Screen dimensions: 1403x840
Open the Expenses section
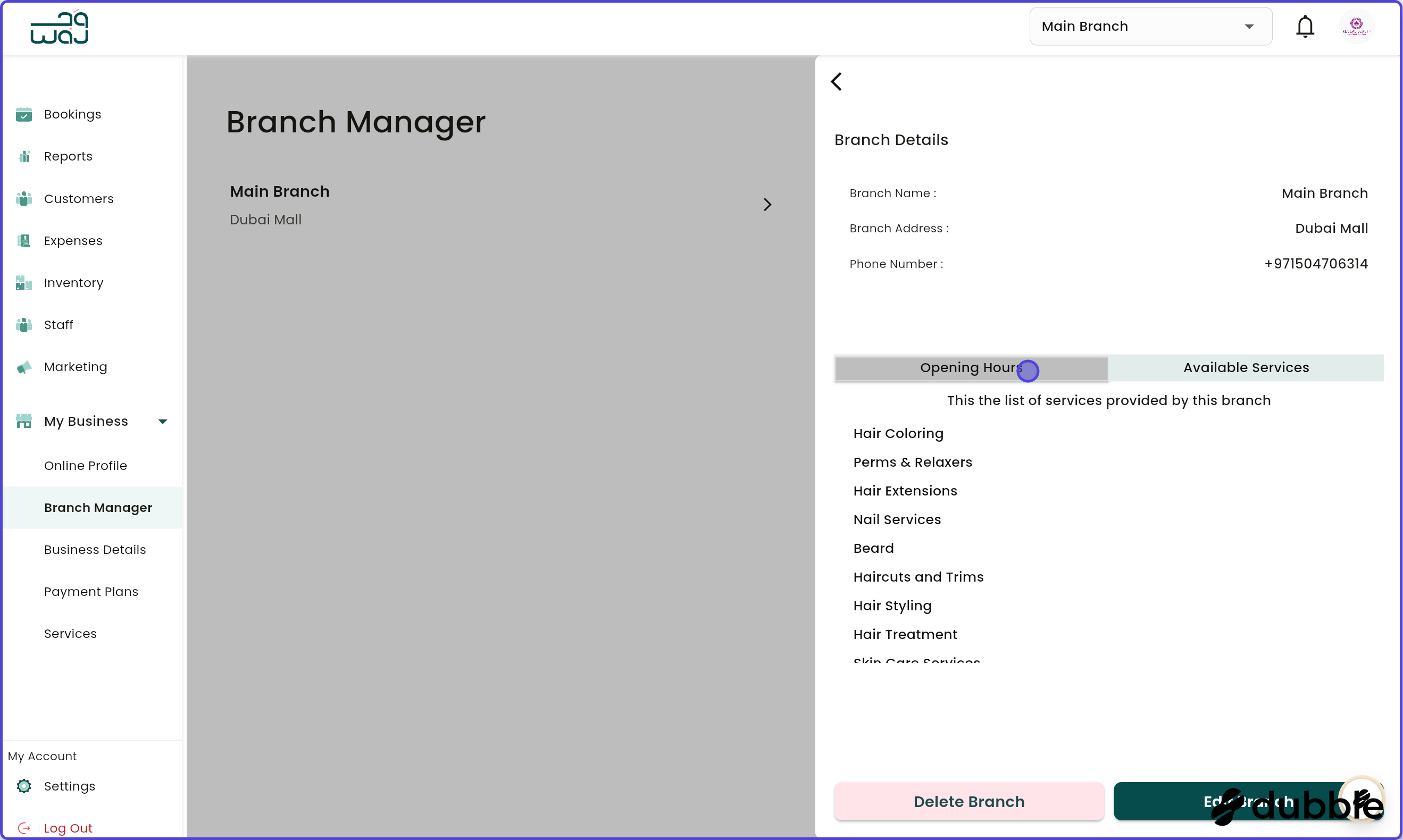coord(73,240)
